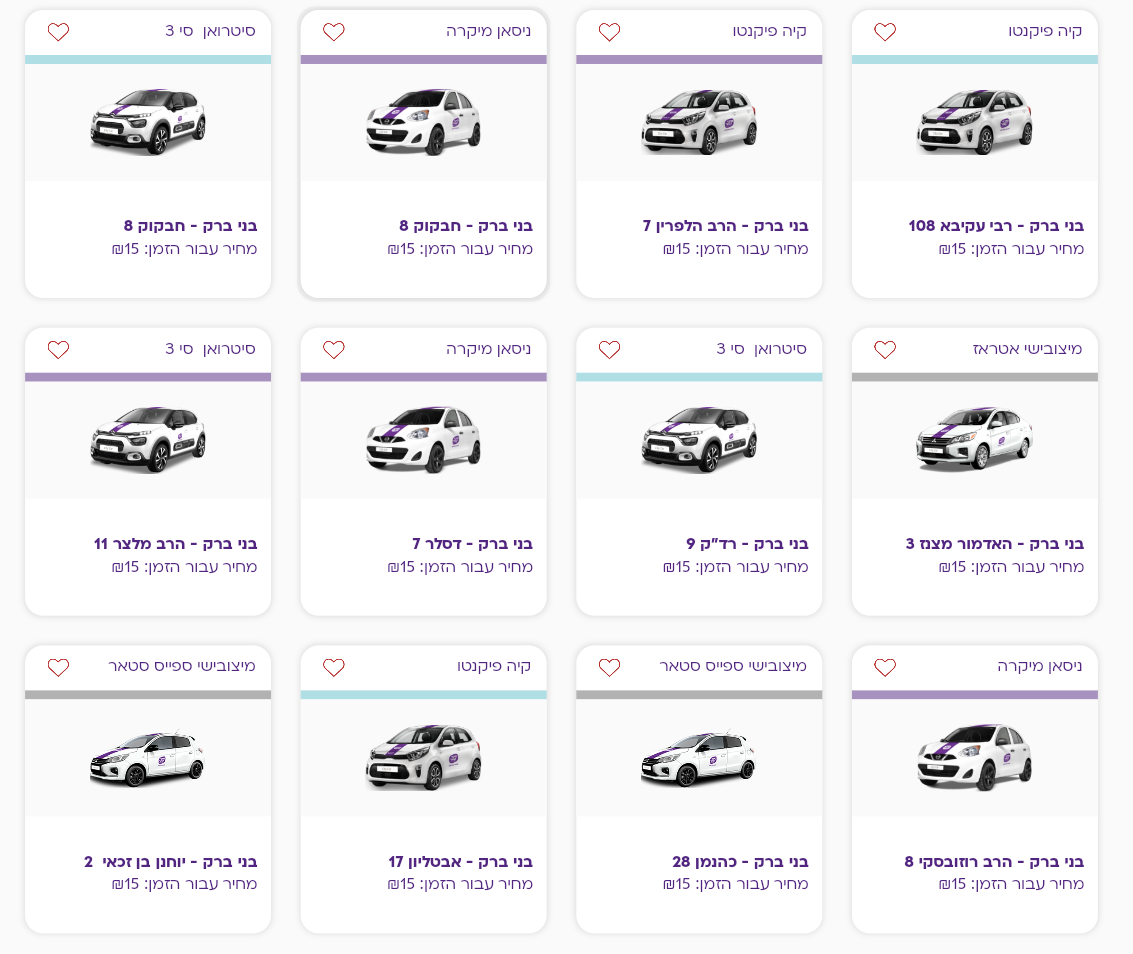Select the בני ברק - האדמור מצנז 3 address
1133x954 pixels.
click(994, 544)
